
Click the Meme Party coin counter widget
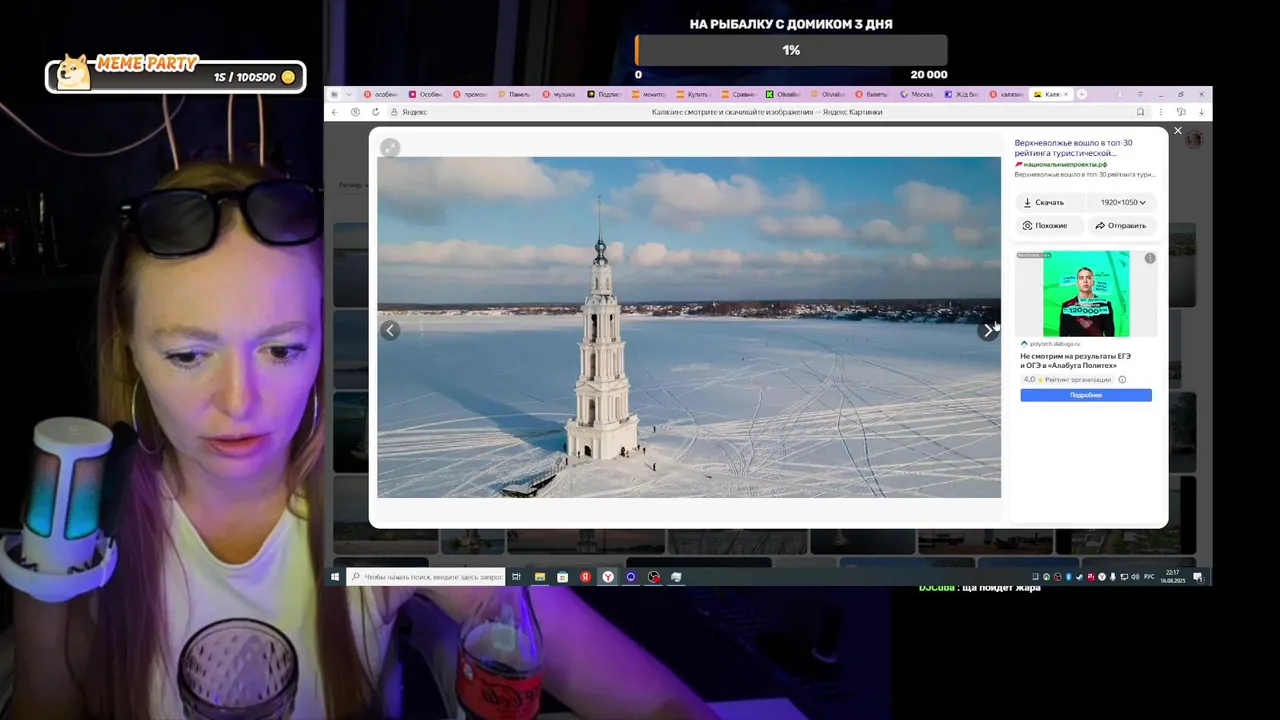pos(176,73)
